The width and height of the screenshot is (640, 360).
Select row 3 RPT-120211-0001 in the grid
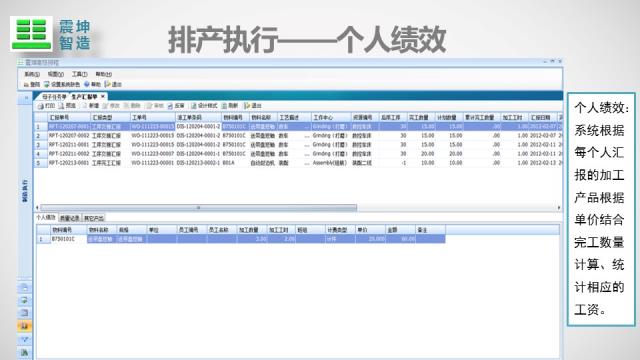[x=298, y=145]
